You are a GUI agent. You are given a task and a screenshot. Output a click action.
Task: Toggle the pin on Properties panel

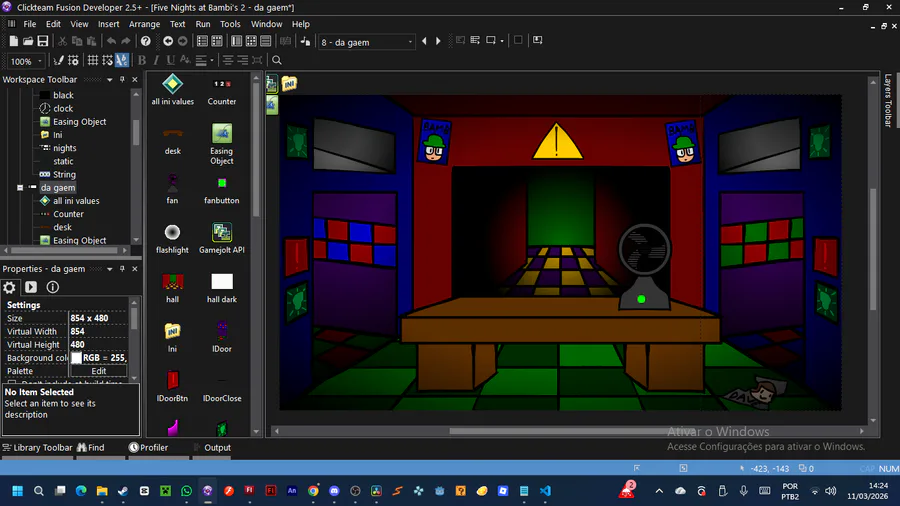(122, 269)
